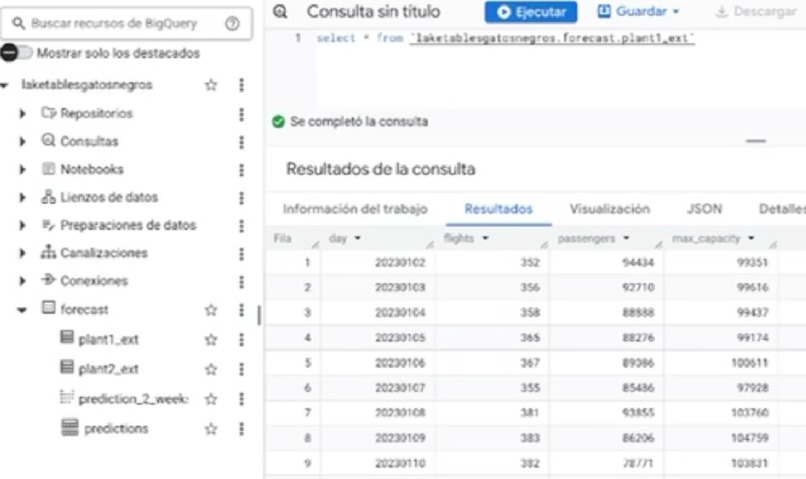Open more options for Notebooks
This screenshot has width=806, height=479.
[x=242, y=170]
